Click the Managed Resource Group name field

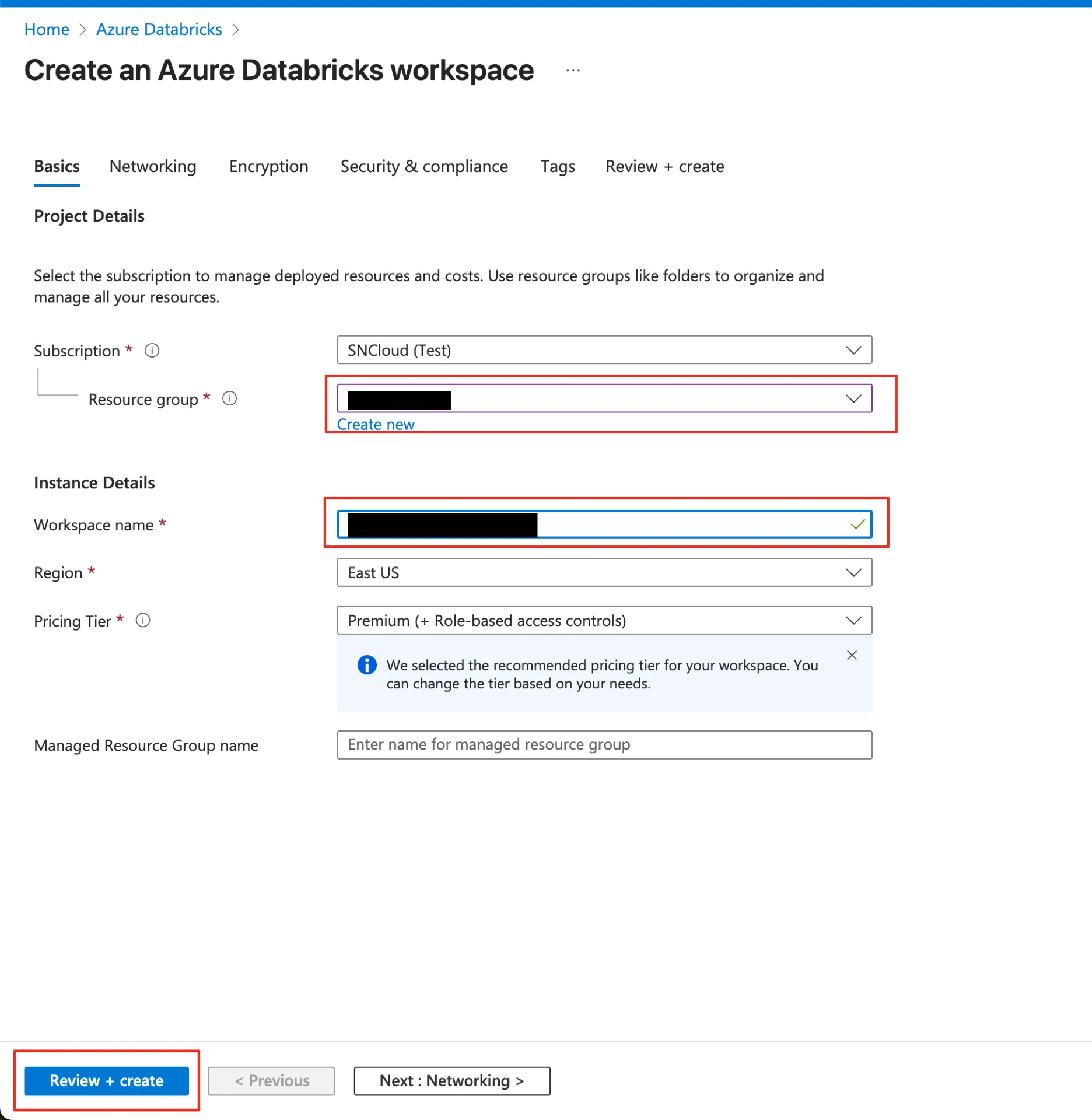point(604,744)
